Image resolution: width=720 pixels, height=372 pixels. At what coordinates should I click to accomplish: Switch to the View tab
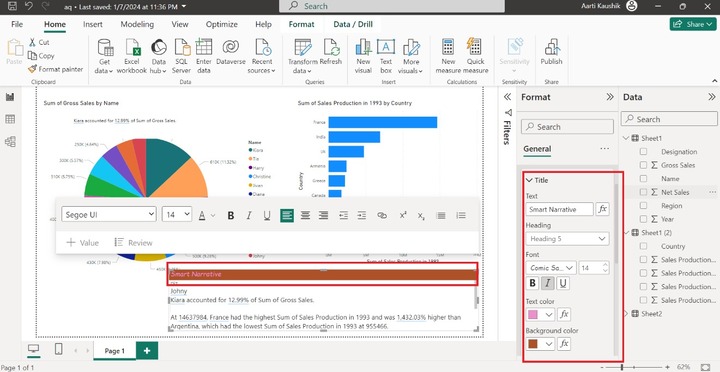[180, 24]
